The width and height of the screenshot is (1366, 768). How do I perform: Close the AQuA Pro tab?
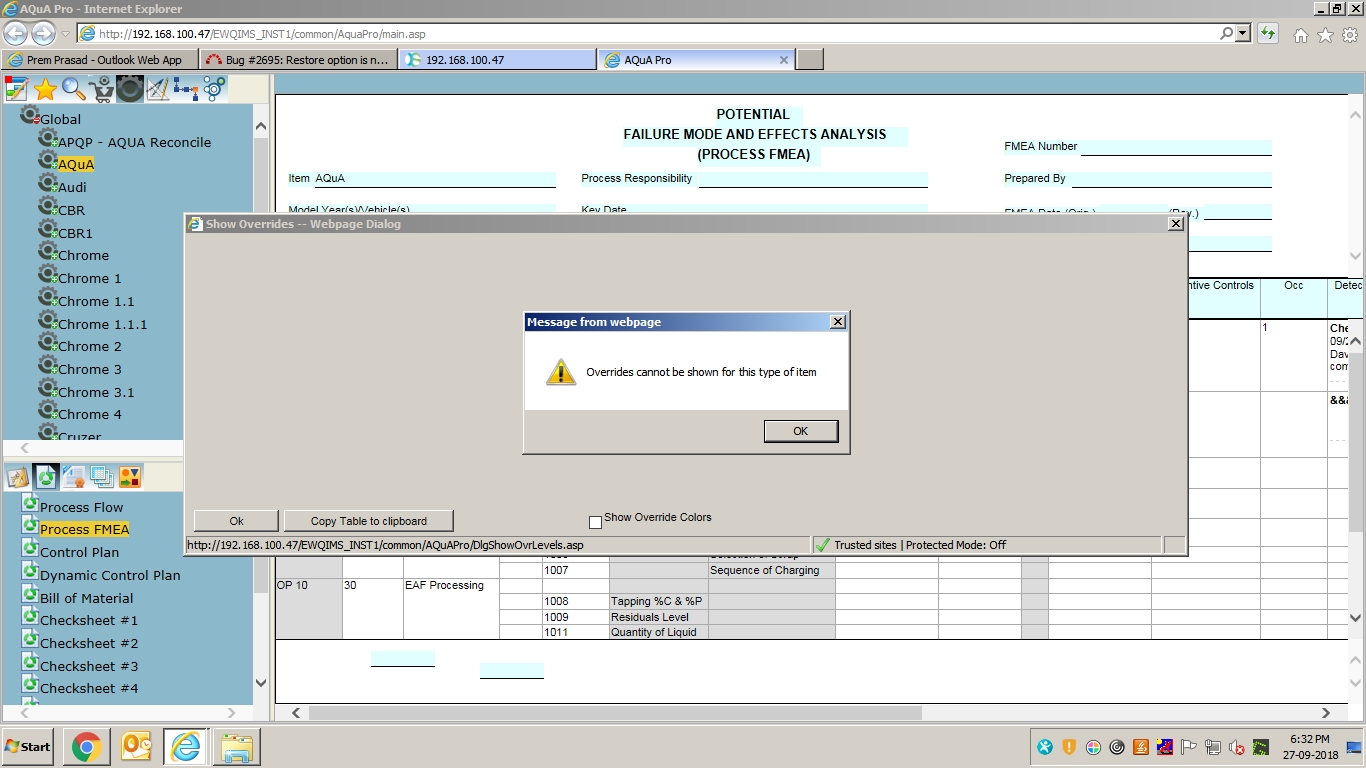click(x=784, y=60)
